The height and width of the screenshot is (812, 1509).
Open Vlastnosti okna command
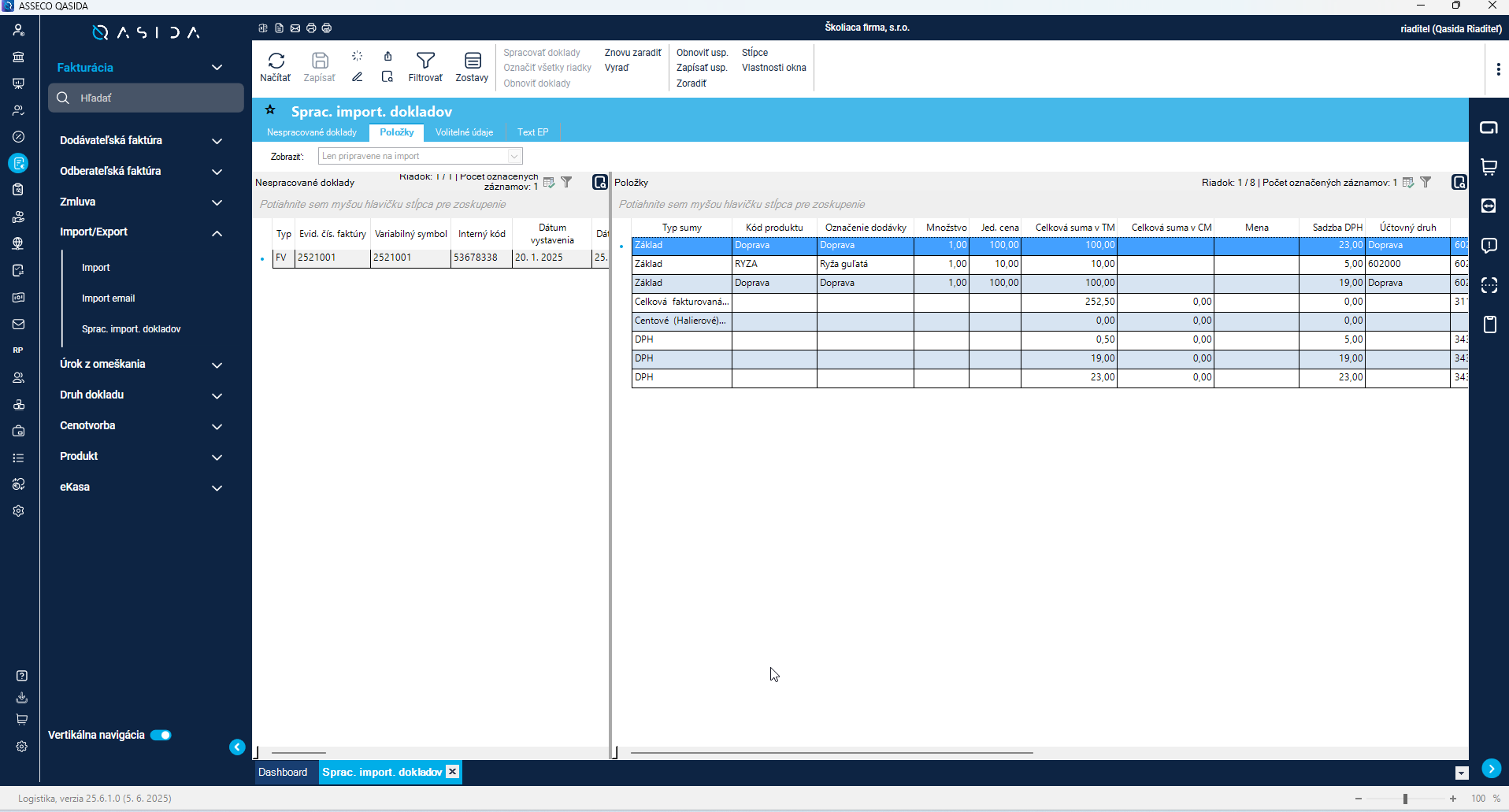(x=773, y=68)
